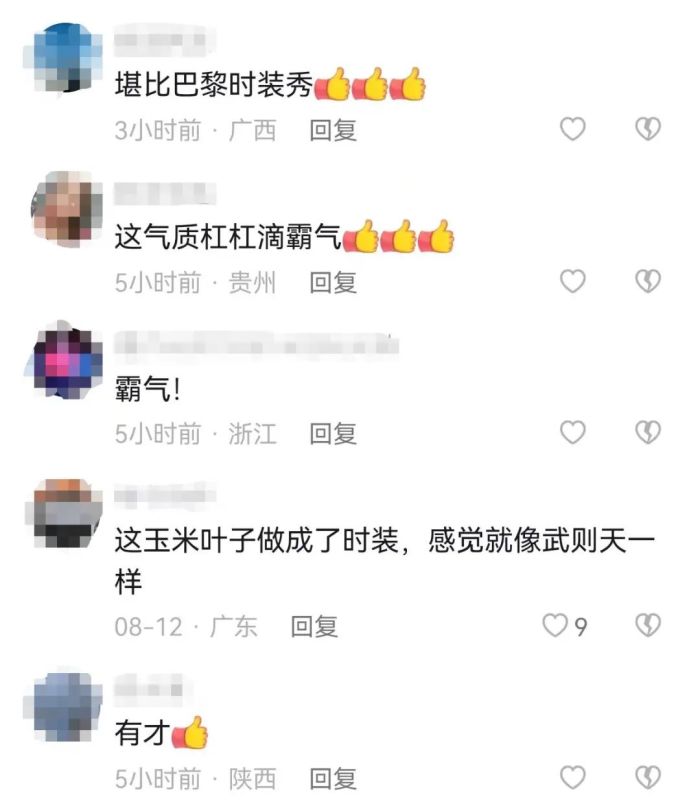Screen dimensions: 700x806
Task: Like the 玉米叶子 comment with 9 likes
Action: (555, 626)
